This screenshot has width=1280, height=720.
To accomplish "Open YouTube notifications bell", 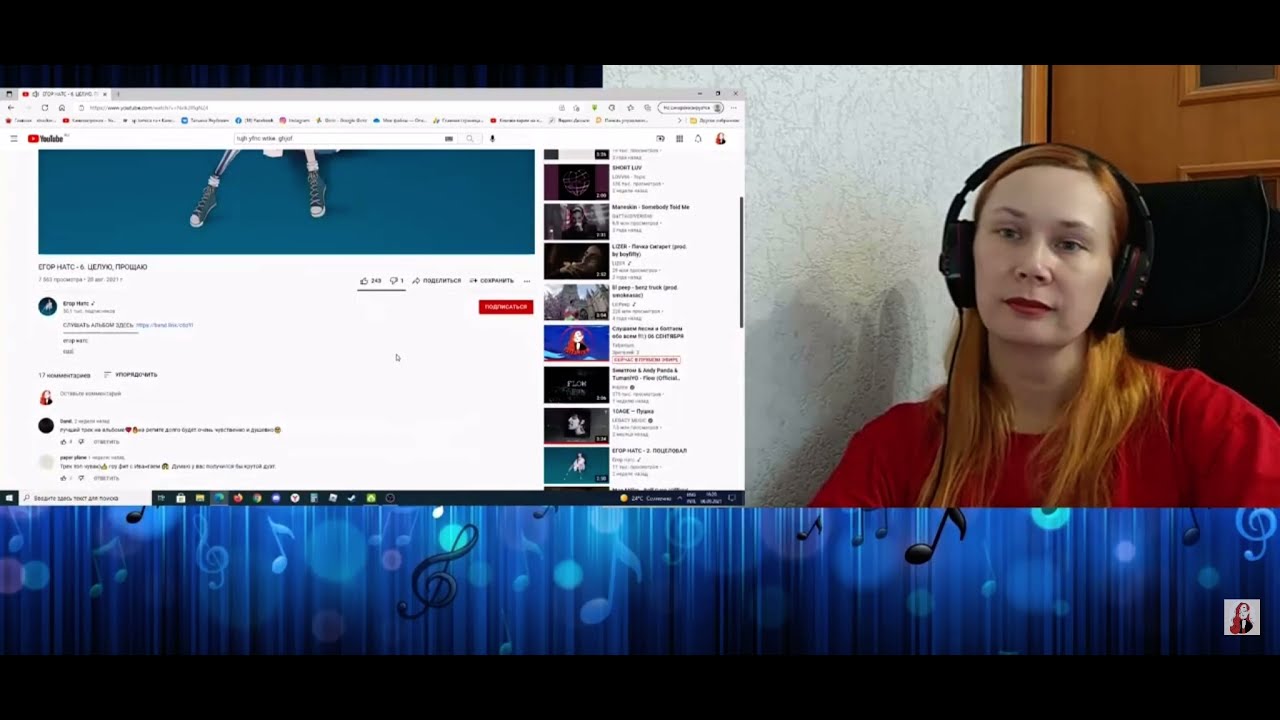I will [698, 139].
